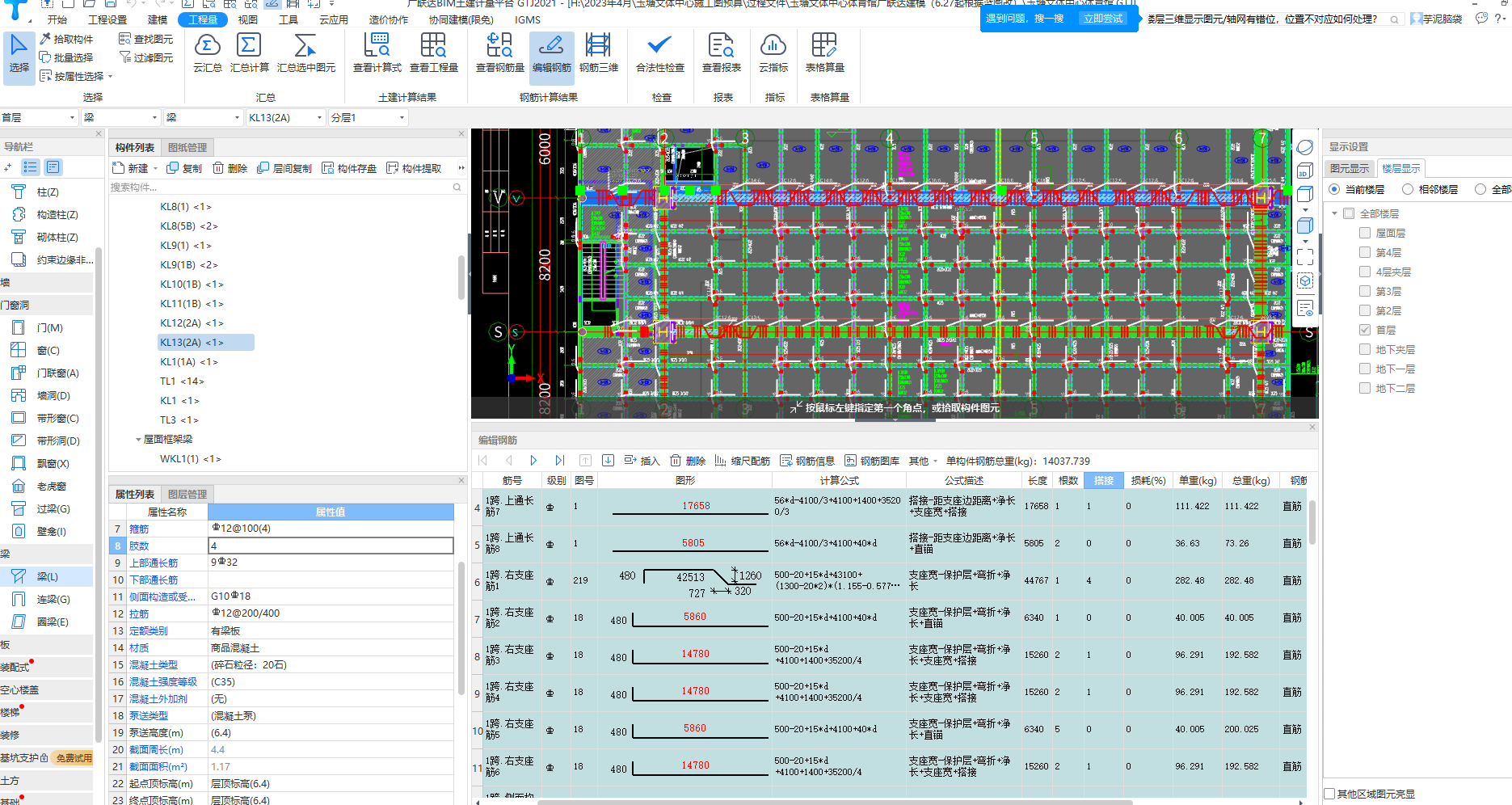Viewport: 1512px width, 805px height.
Task: Open the 分层1 layer dropdown
Action: (368, 118)
